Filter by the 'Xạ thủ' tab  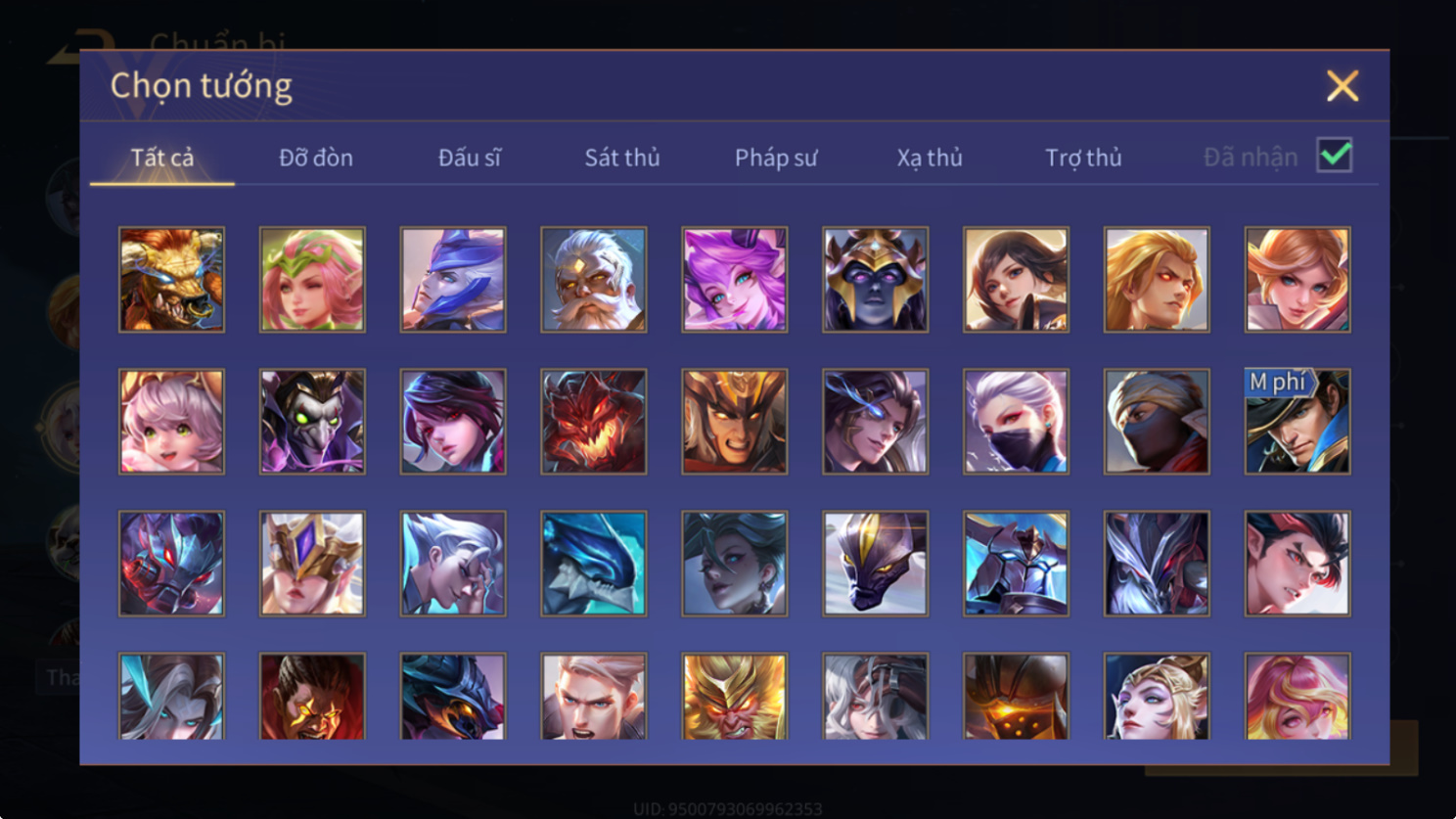(930, 158)
